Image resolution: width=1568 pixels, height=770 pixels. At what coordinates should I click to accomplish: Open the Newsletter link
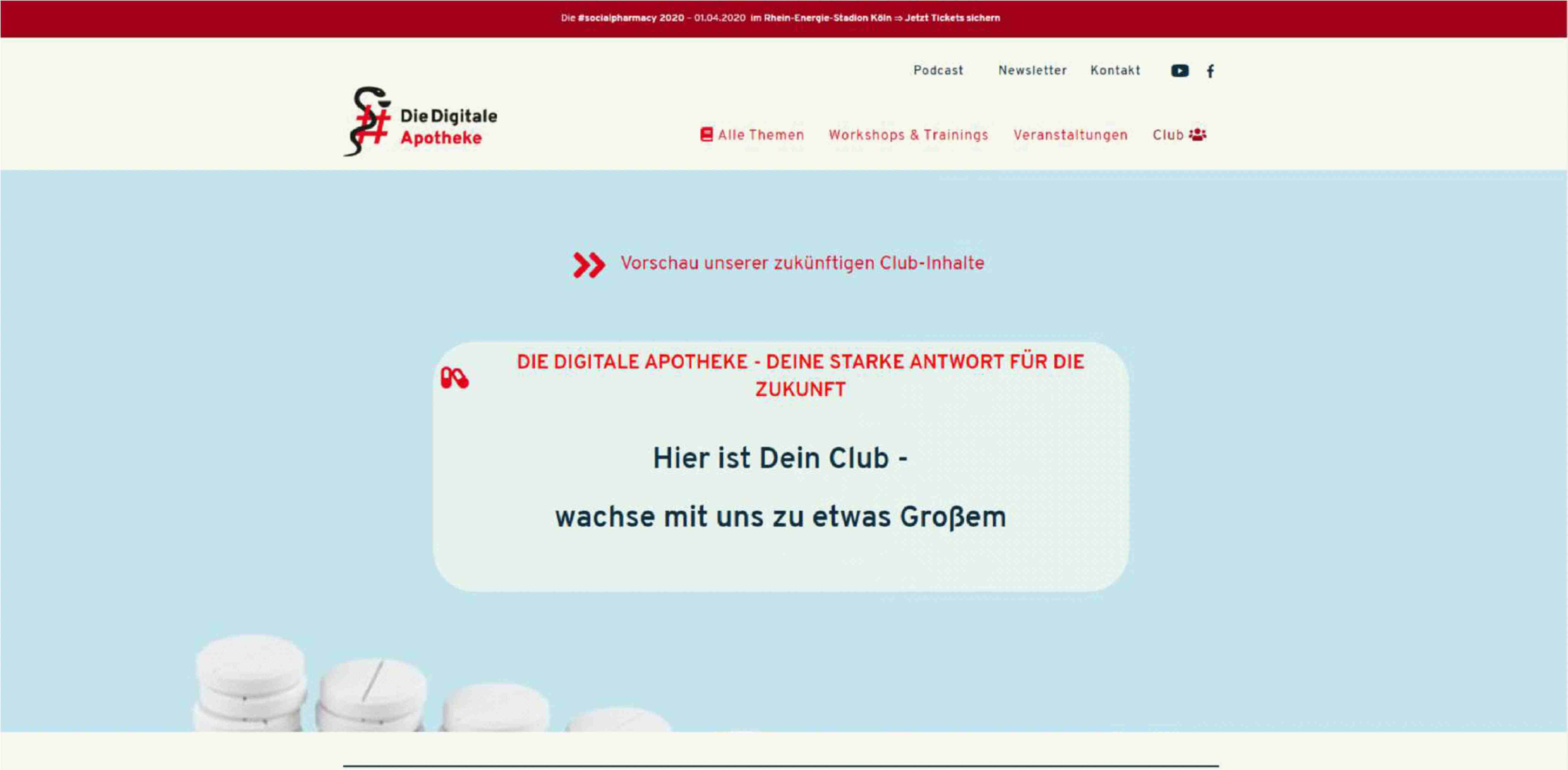click(1032, 71)
